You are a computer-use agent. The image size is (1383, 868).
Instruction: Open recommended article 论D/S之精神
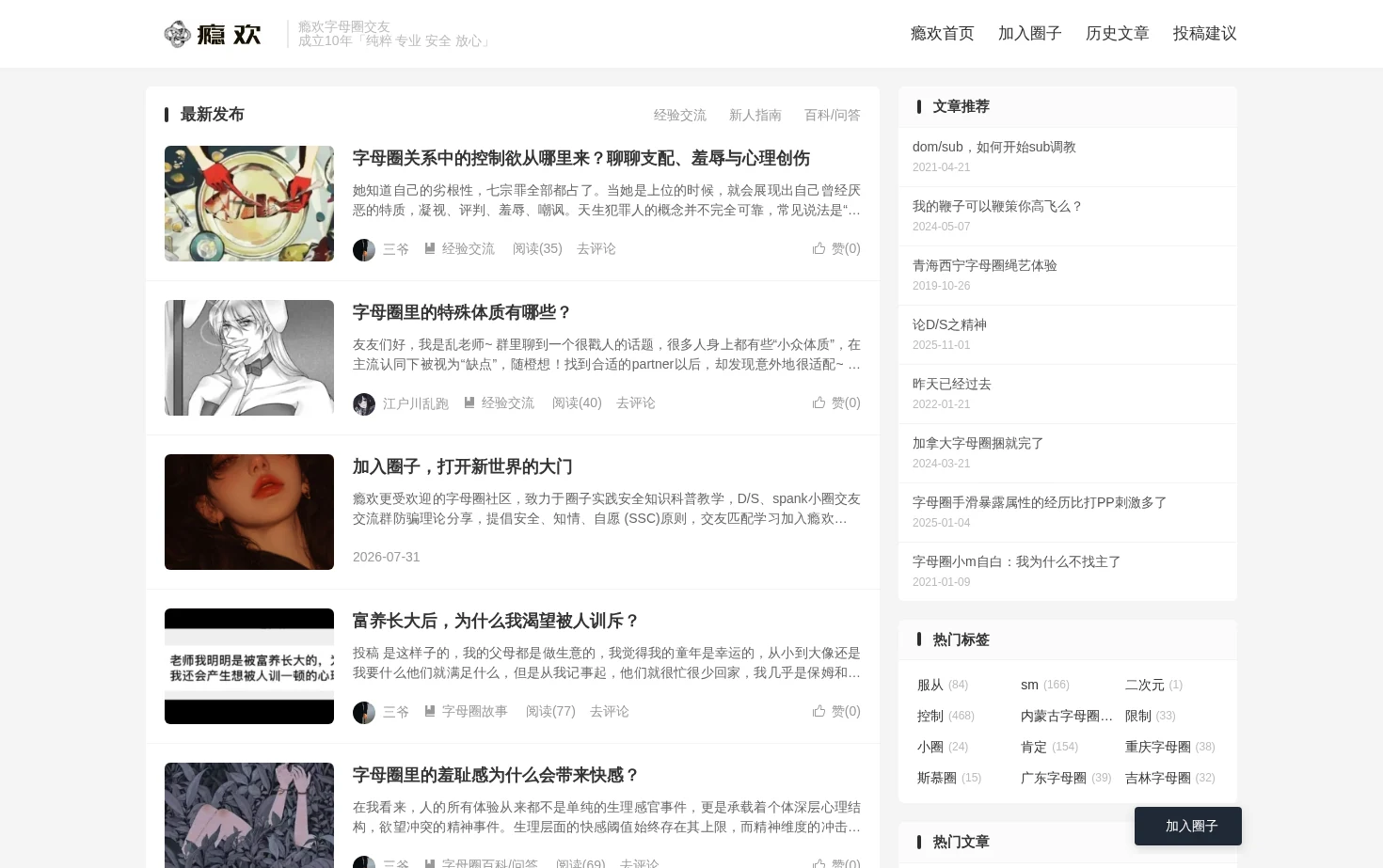[949, 324]
